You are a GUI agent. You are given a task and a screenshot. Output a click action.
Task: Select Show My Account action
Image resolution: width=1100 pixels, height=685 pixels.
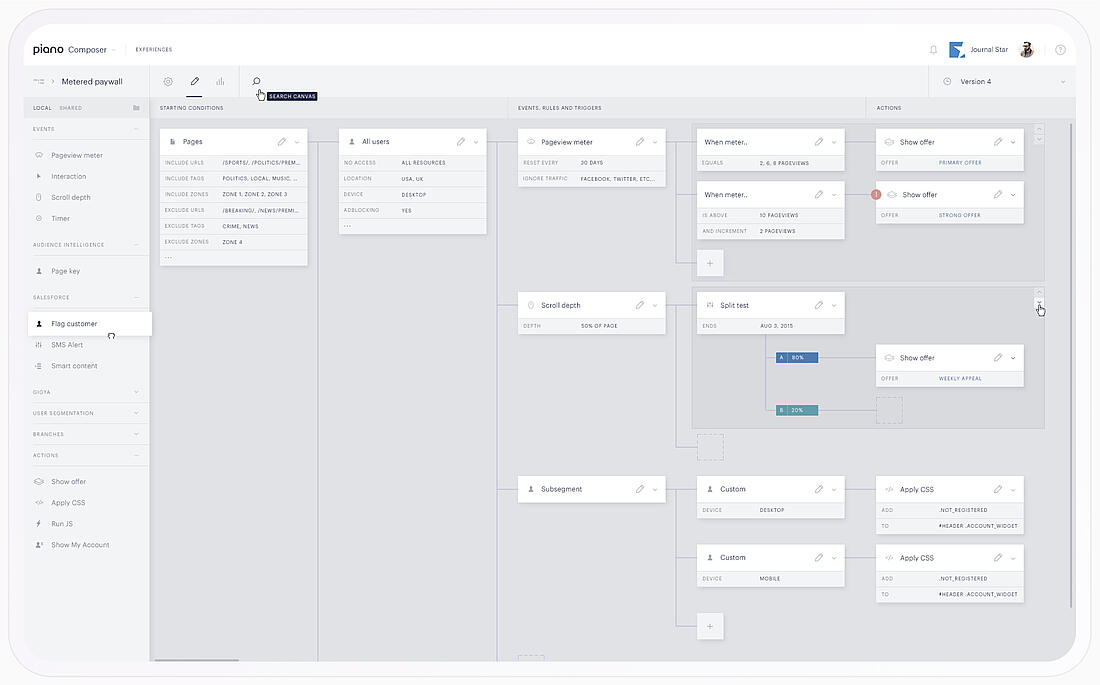click(80, 545)
